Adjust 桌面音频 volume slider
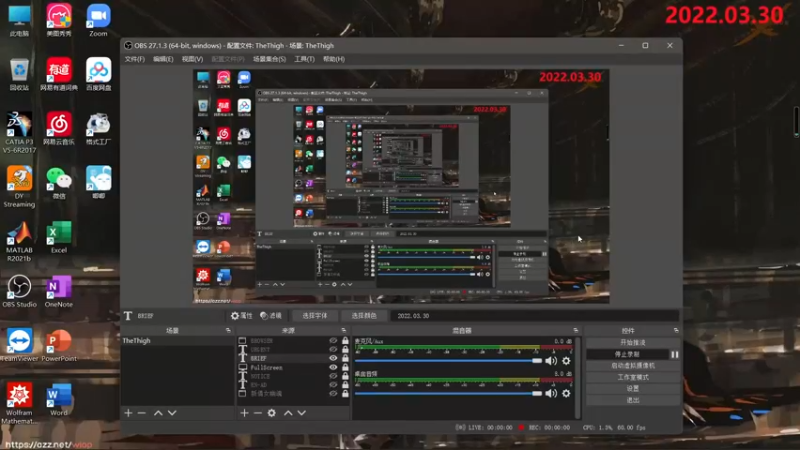 pyautogui.click(x=448, y=393)
